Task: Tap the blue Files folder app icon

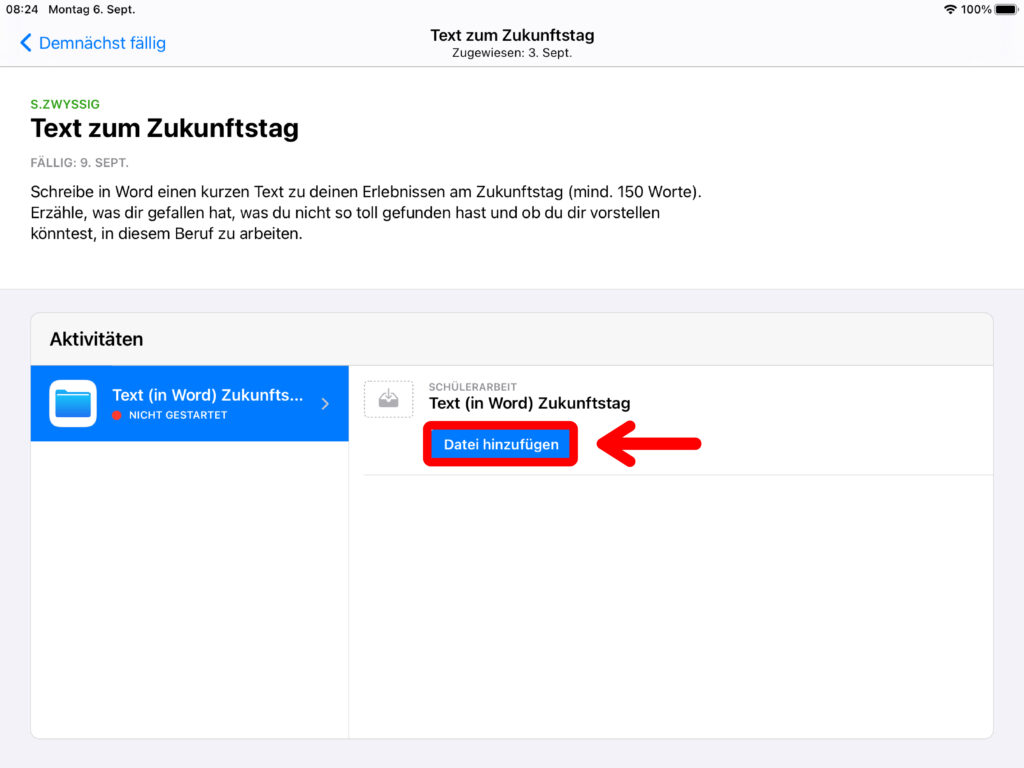Action: pos(73,403)
